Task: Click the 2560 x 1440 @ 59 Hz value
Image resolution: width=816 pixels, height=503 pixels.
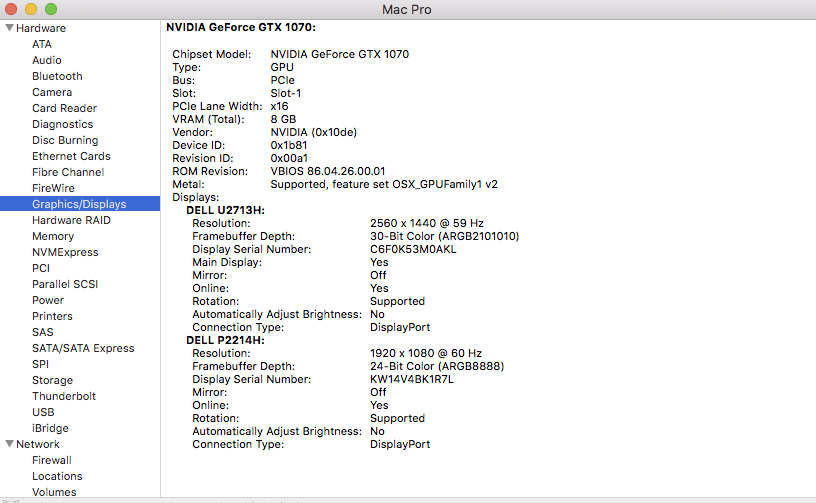Action: point(427,223)
